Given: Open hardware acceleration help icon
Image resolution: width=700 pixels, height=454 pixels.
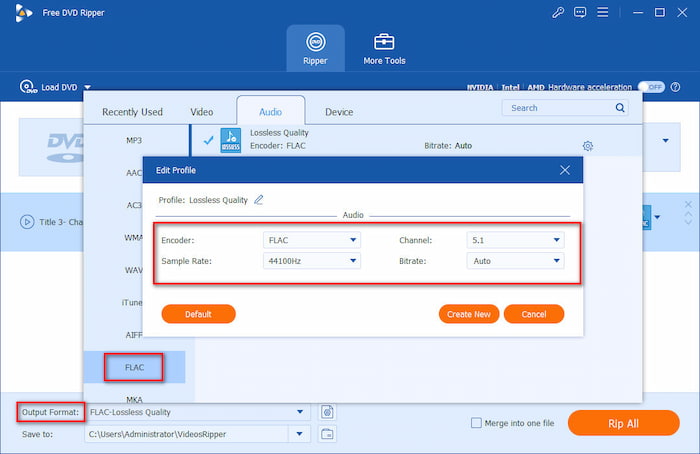Looking at the screenshot, I should pyautogui.click(x=675, y=87).
